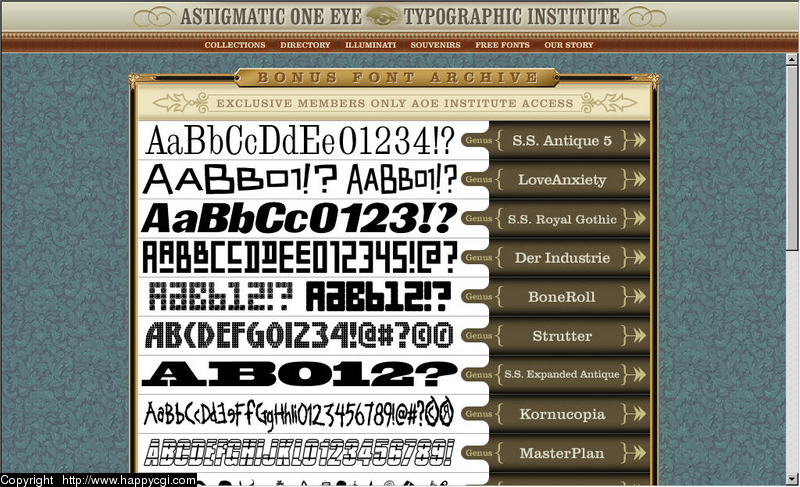Open the Directory menu item
The image size is (800, 487).
click(x=305, y=45)
